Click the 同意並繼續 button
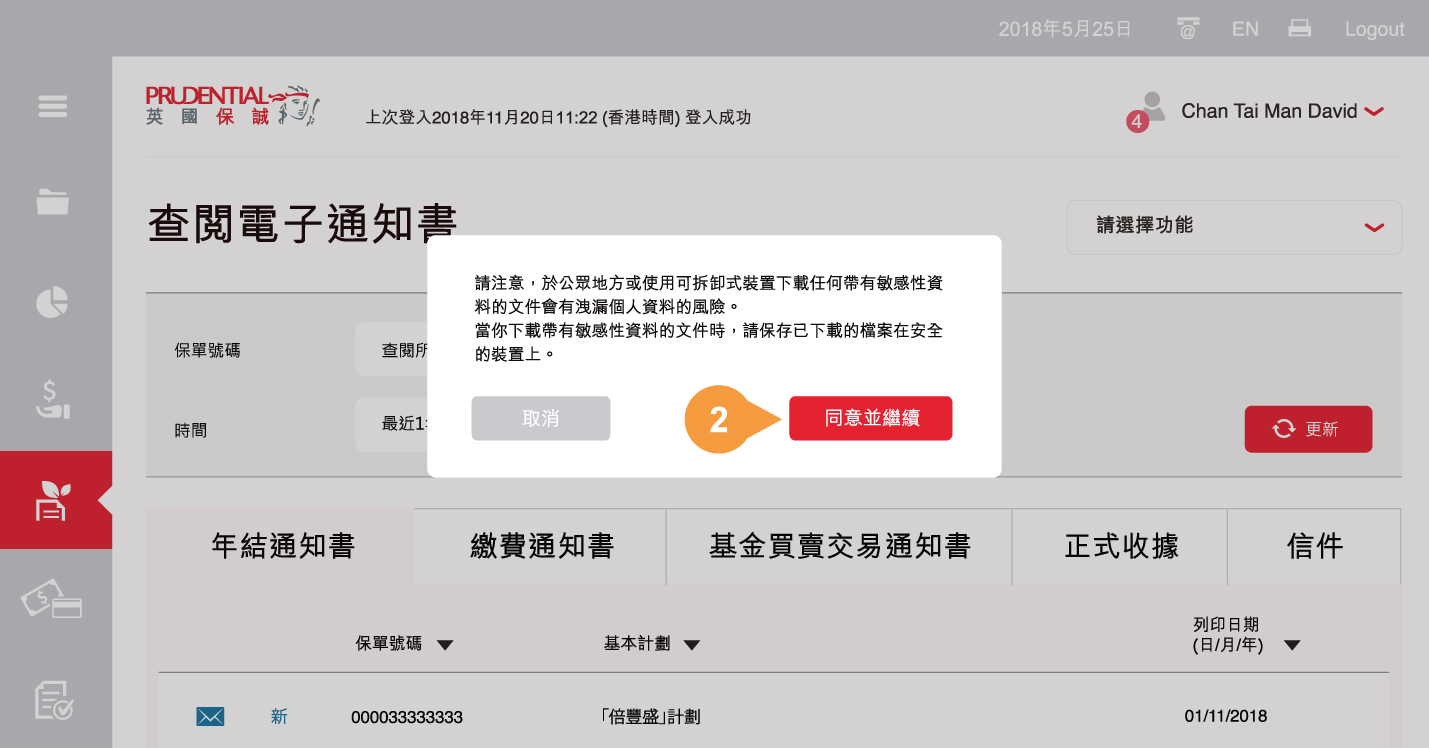The height and width of the screenshot is (748, 1429). [870, 419]
